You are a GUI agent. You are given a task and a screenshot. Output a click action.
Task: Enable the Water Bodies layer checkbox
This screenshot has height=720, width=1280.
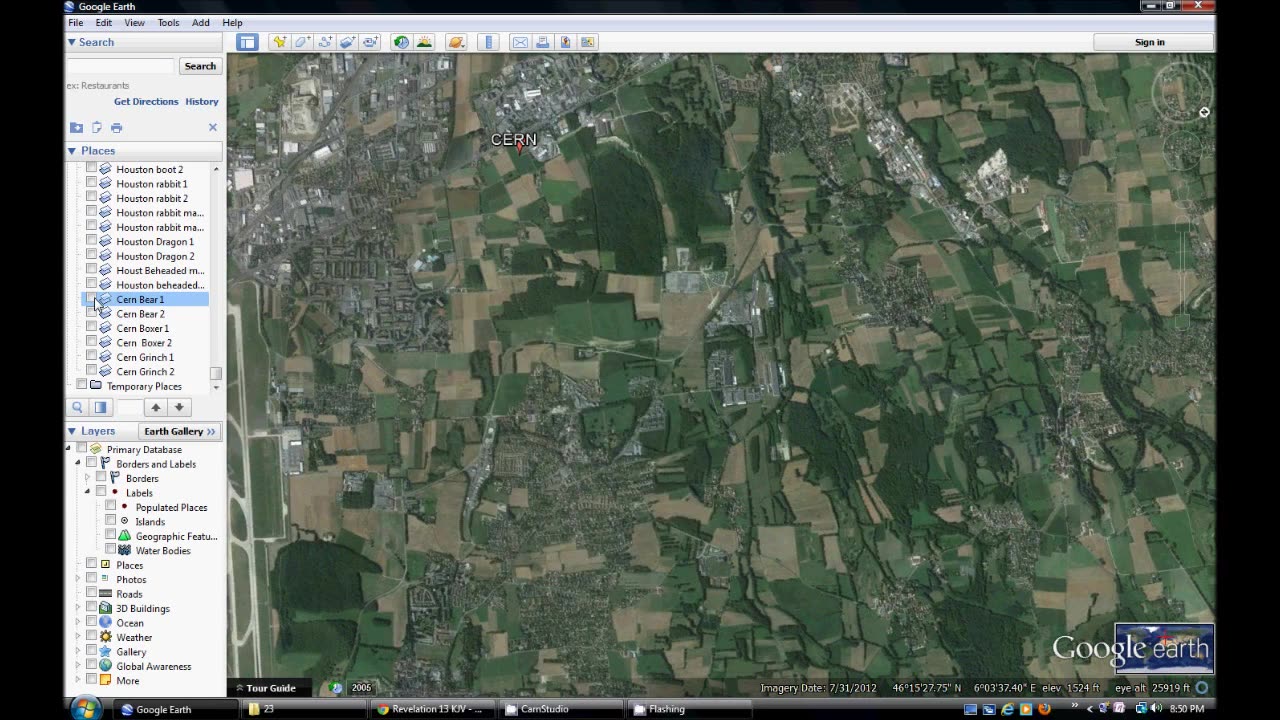click(x=111, y=550)
